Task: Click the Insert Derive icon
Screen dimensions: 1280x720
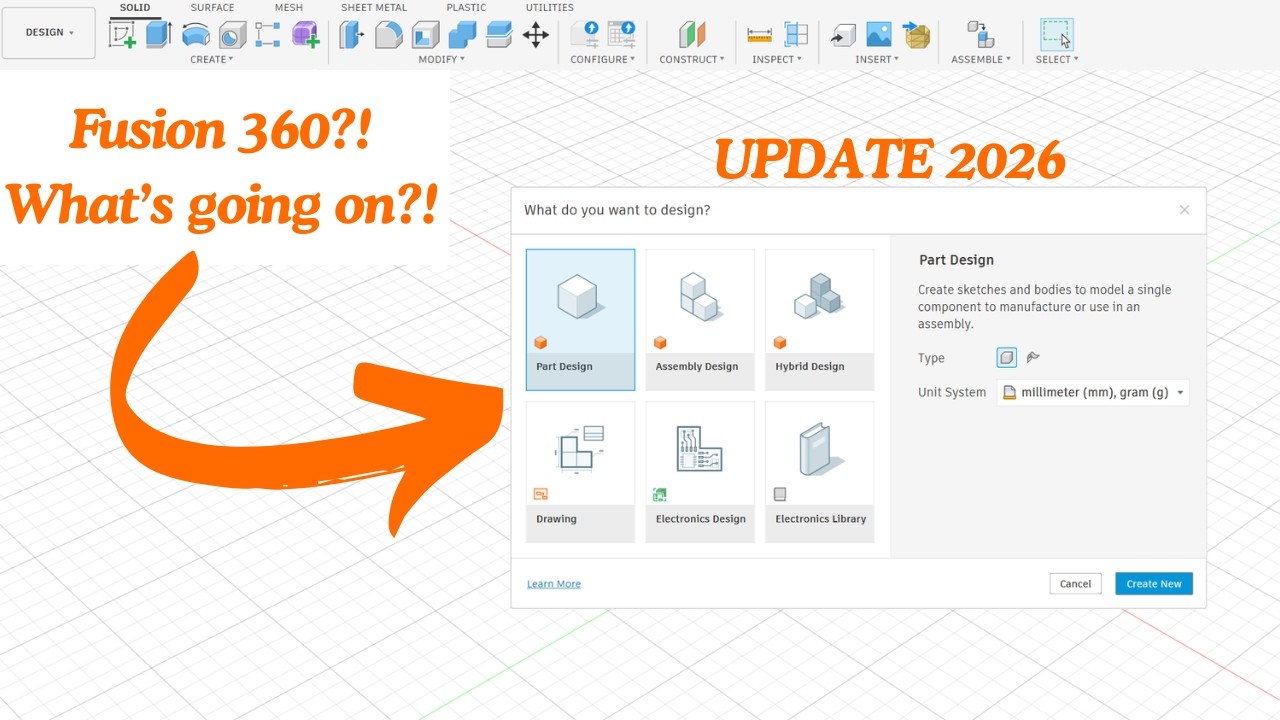Action: tap(843, 35)
